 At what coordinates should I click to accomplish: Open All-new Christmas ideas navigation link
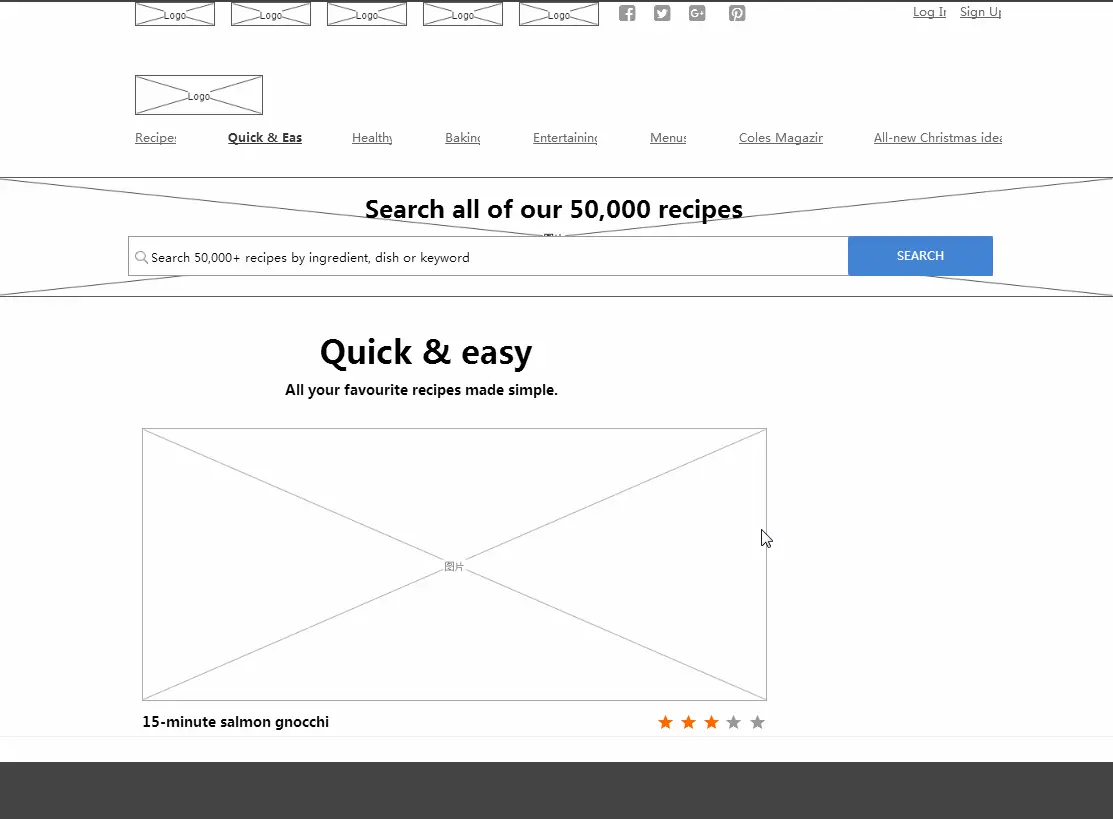click(x=938, y=138)
